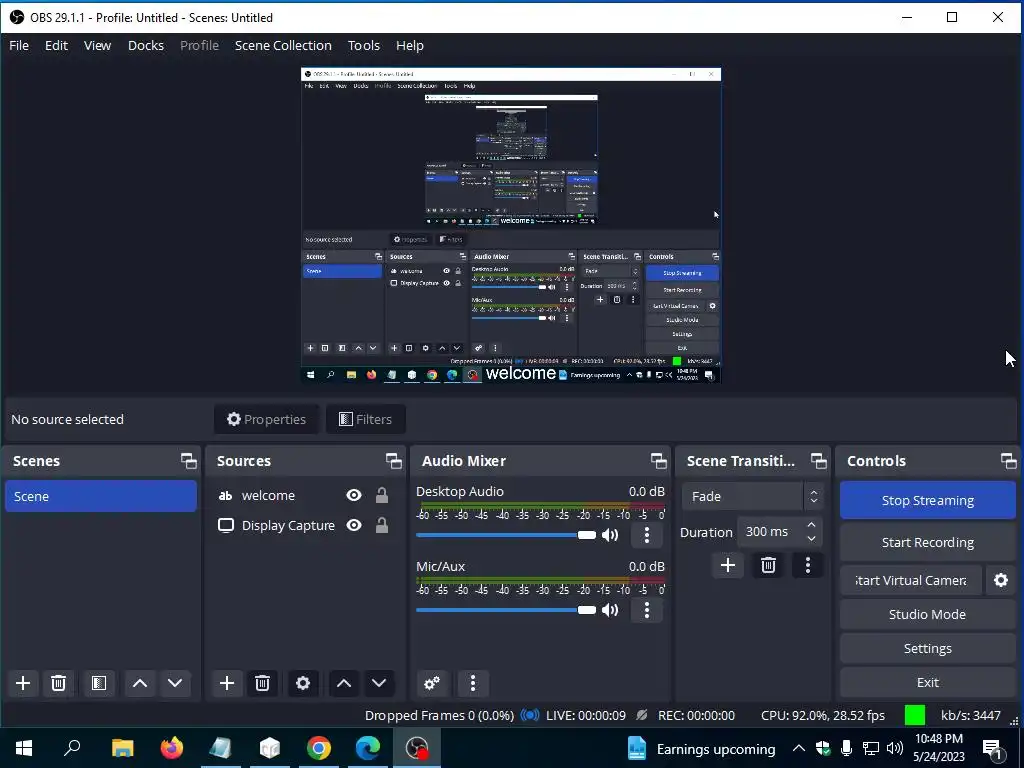Viewport: 1024px width, 768px height.
Task: Adjust Mic/Aux volume slider
Action: pyautogui.click(x=506, y=610)
